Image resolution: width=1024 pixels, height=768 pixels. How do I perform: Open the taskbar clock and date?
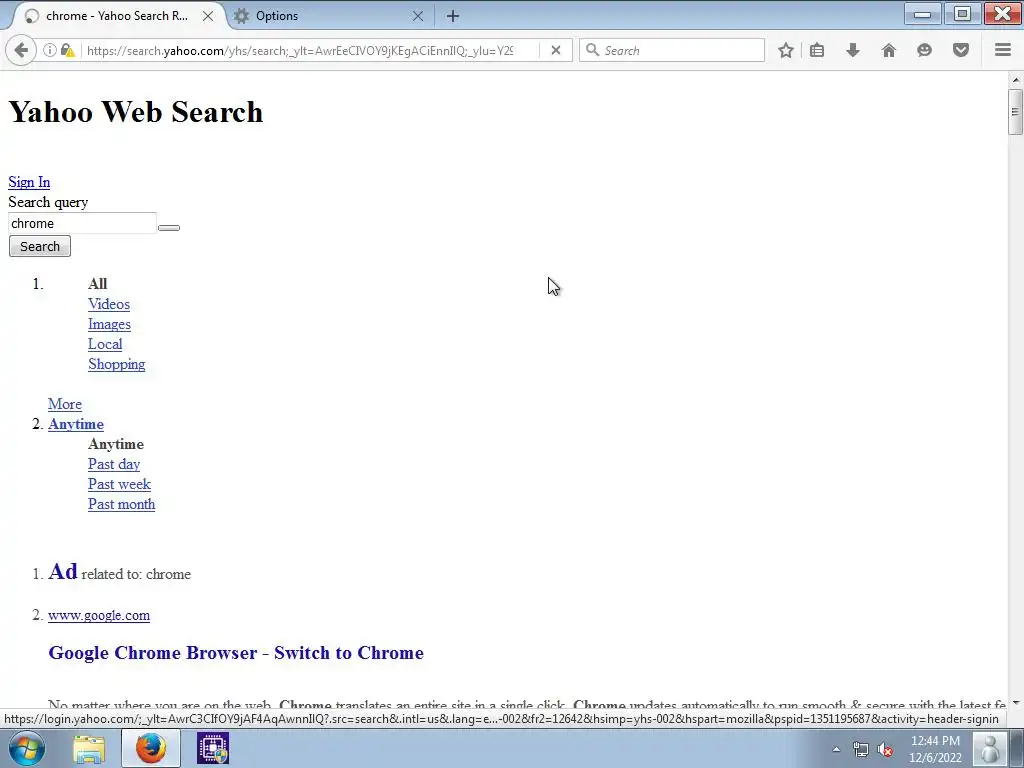click(935, 749)
